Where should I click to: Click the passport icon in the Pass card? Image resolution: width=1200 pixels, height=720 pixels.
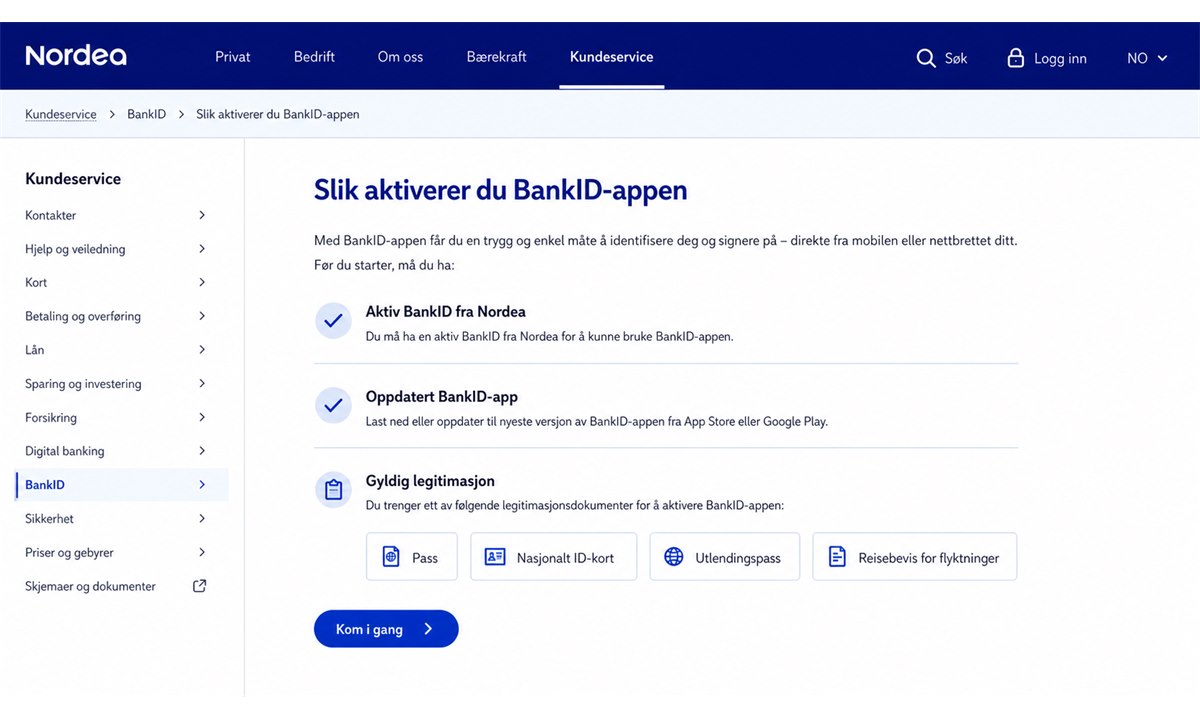[391, 557]
